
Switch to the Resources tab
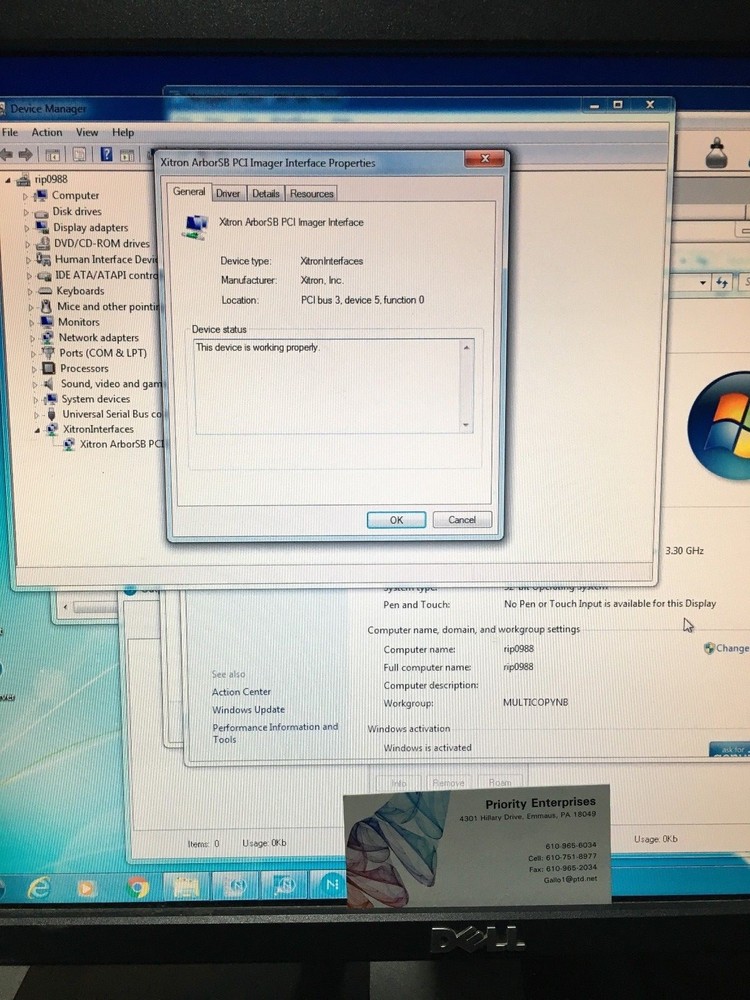[311, 193]
